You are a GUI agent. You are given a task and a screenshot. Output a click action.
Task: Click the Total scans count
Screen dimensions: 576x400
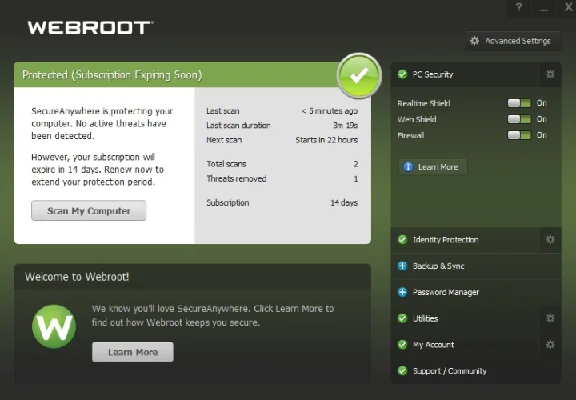356,164
